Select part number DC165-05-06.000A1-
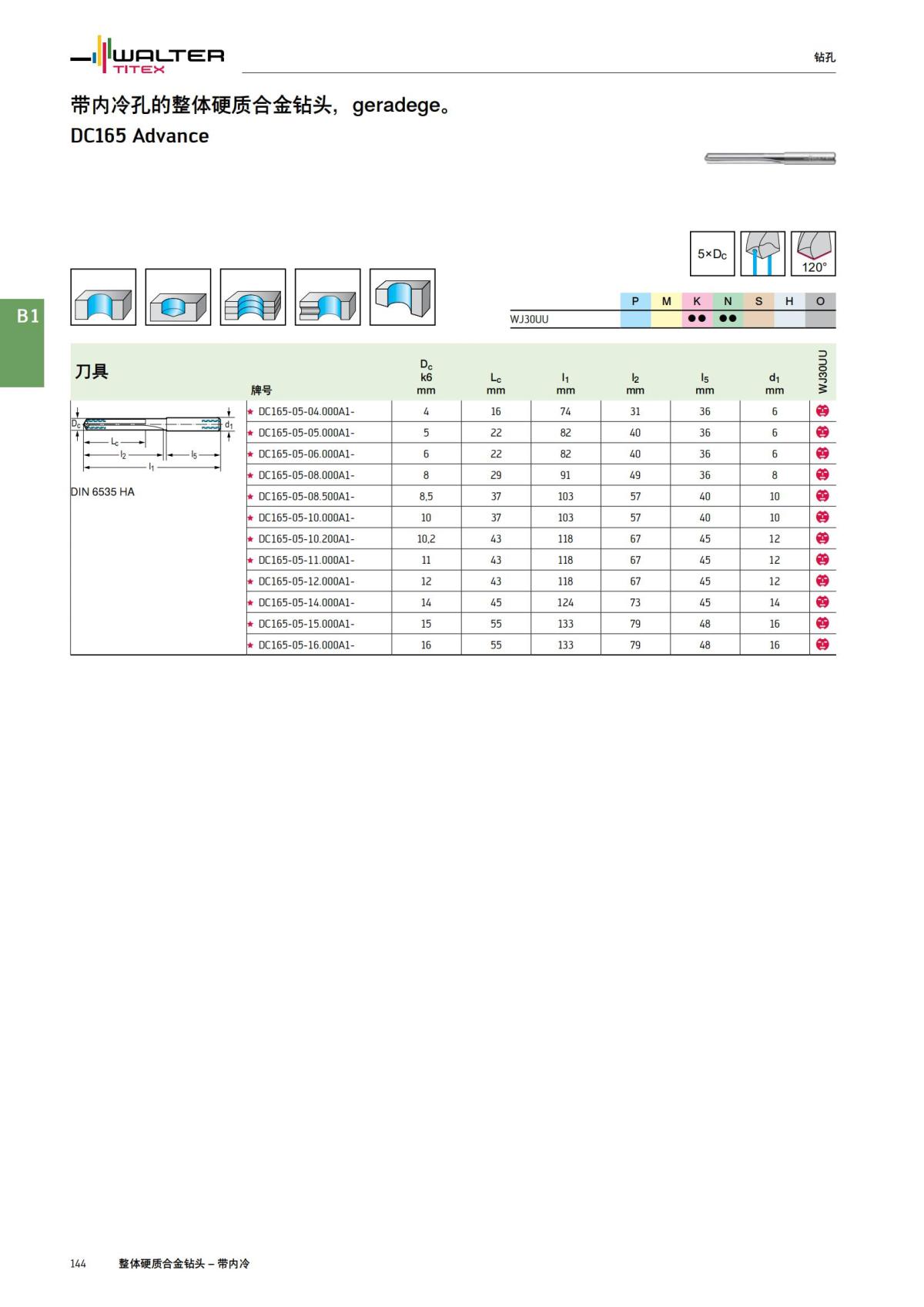 click(306, 454)
